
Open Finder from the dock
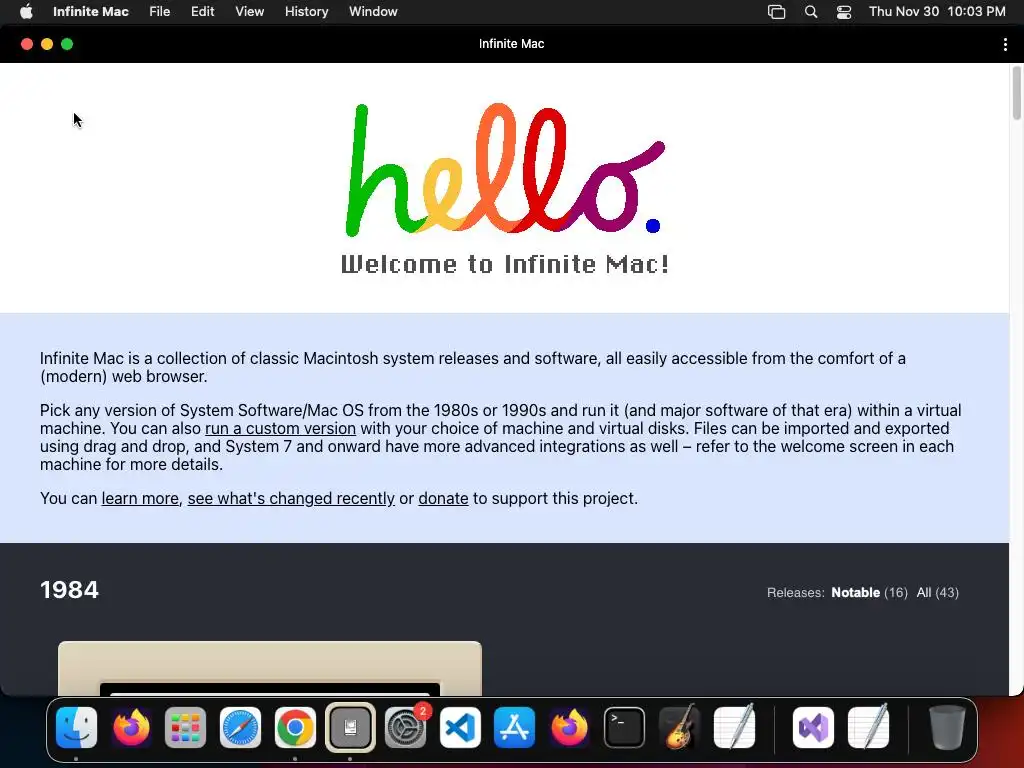click(76, 727)
